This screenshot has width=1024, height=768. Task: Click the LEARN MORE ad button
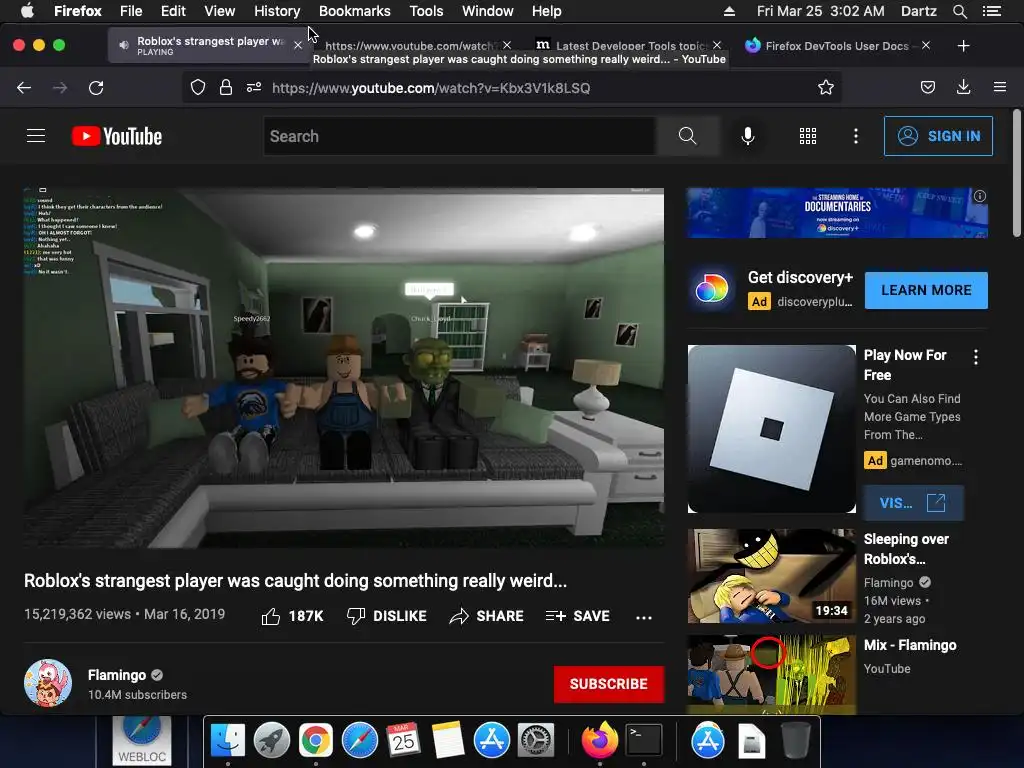(x=926, y=290)
